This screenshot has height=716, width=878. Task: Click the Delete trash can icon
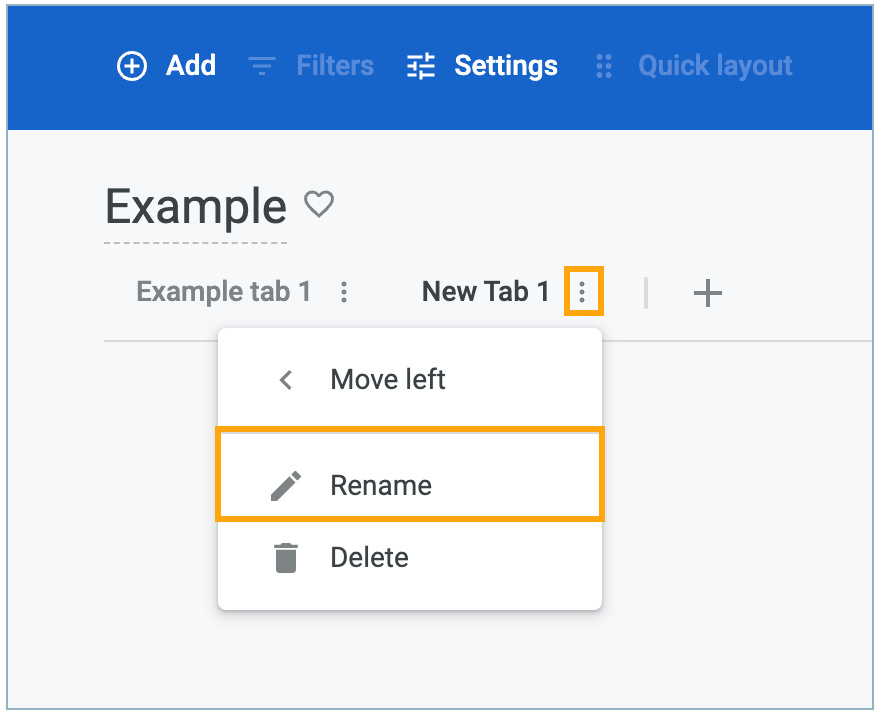[x=287, y=557]
